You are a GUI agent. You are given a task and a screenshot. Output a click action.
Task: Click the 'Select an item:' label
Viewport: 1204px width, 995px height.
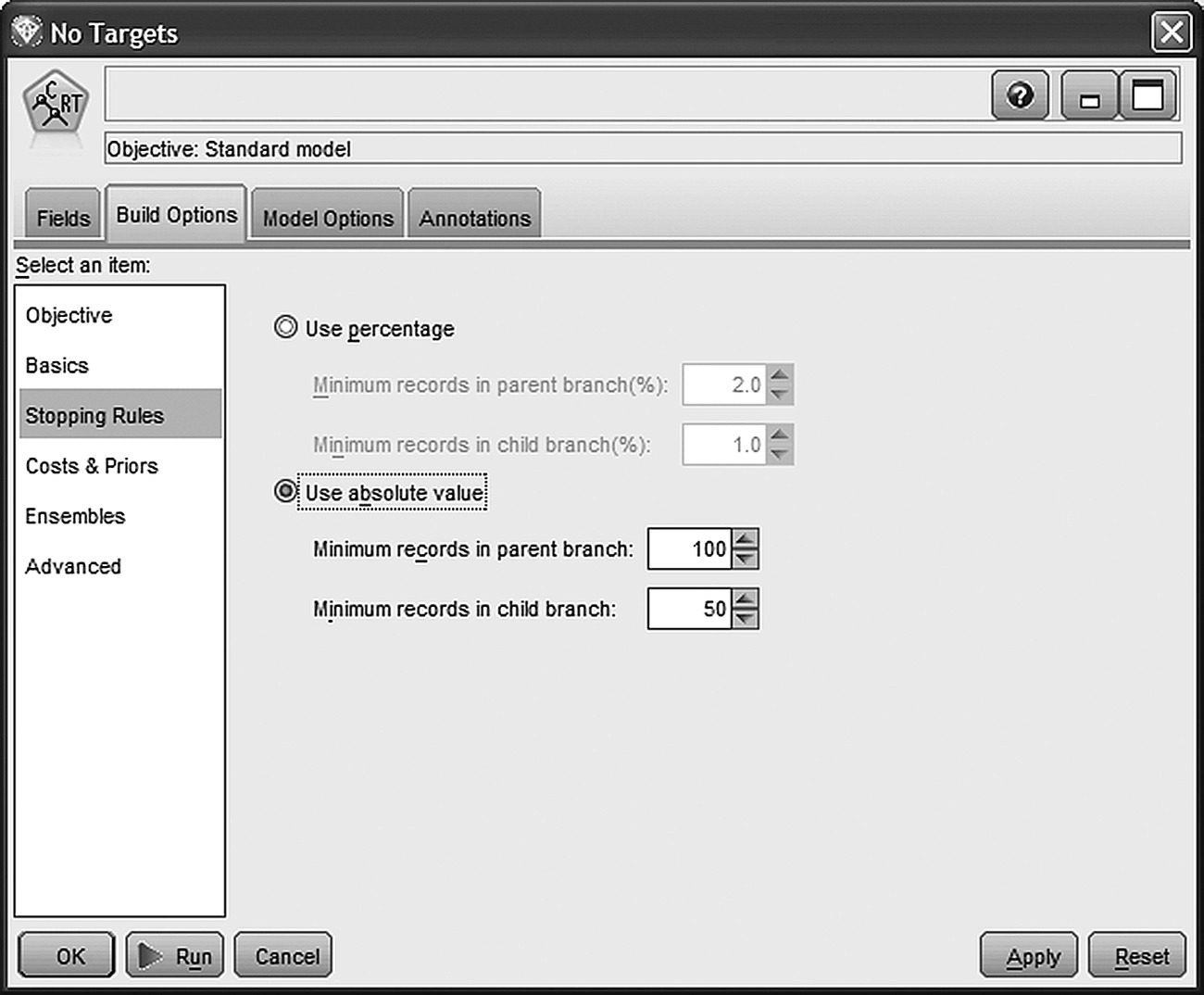coord(83,266)
